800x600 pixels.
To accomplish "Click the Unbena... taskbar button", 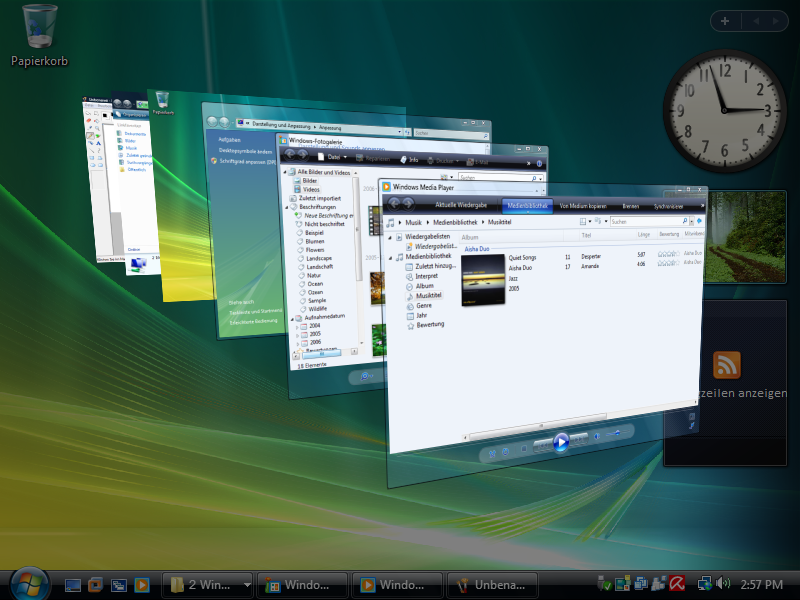I will tap(492, 584).
